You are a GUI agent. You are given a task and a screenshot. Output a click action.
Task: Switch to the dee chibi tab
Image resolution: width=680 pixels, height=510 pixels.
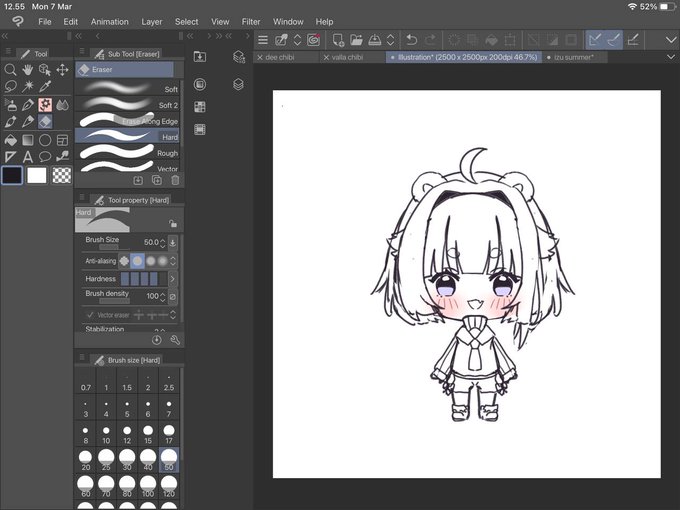tap(286, 57)
